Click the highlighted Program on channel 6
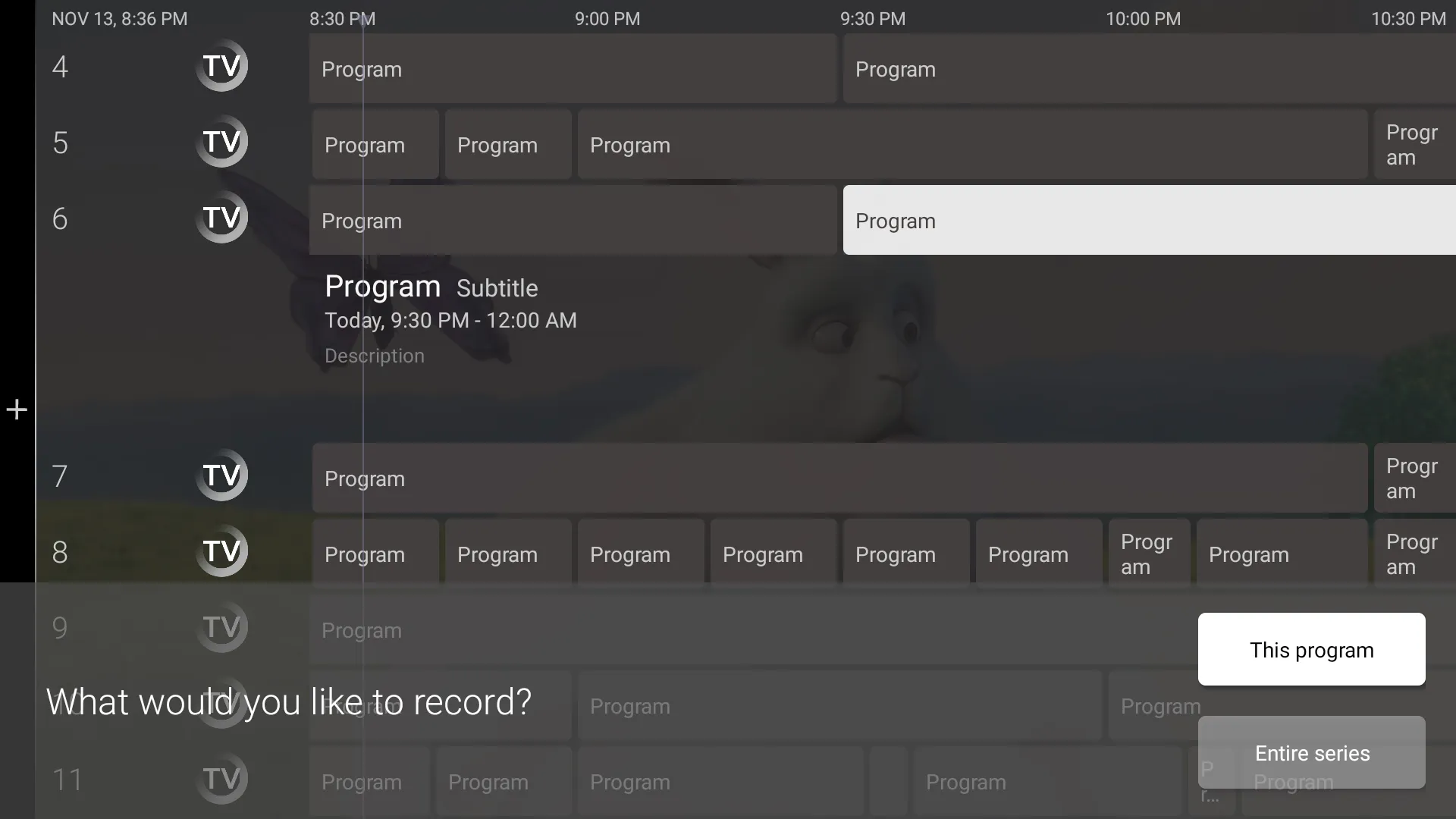1456x819 pixels. tap(1147, 220)
